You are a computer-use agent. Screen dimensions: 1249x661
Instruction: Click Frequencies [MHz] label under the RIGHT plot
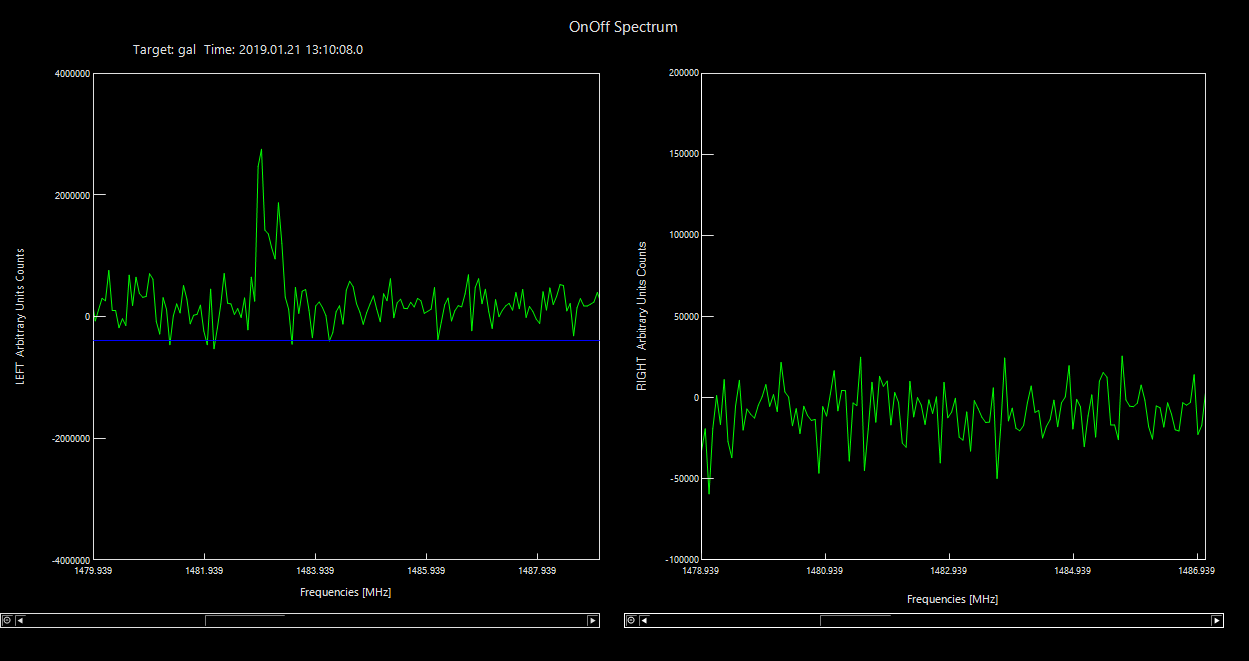click(952, 599)
